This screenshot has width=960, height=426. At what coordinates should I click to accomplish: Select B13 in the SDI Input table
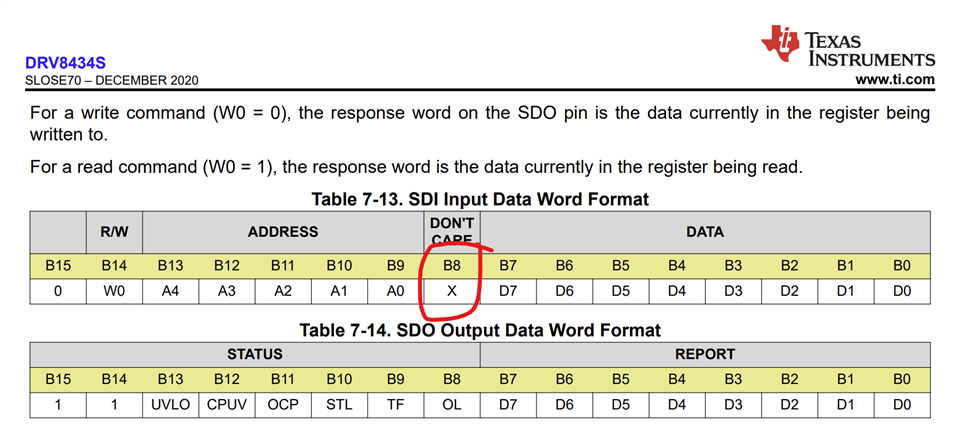point(171,266)
